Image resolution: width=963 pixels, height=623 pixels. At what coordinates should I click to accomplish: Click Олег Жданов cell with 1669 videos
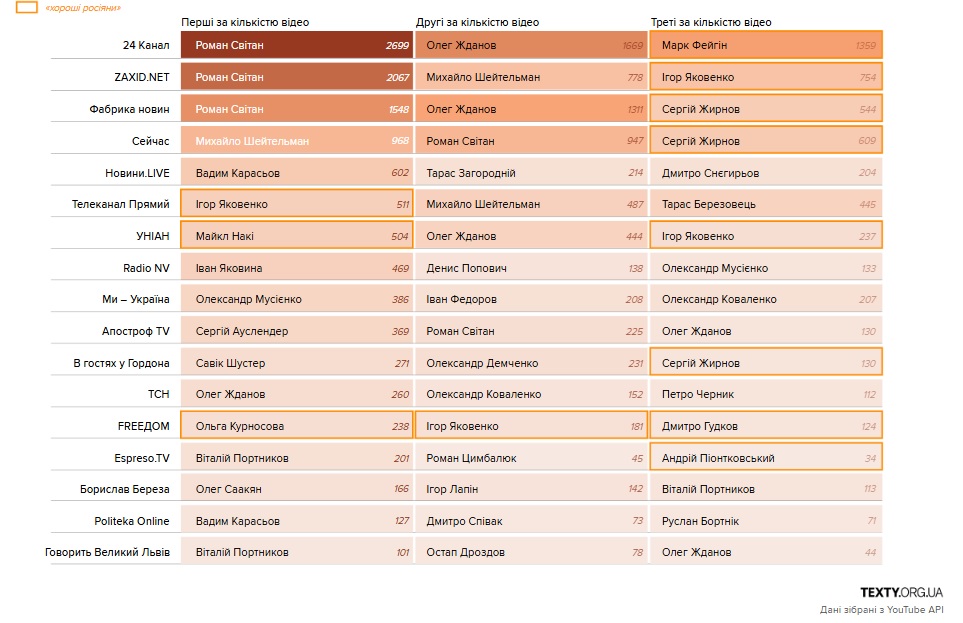(531, 46)
